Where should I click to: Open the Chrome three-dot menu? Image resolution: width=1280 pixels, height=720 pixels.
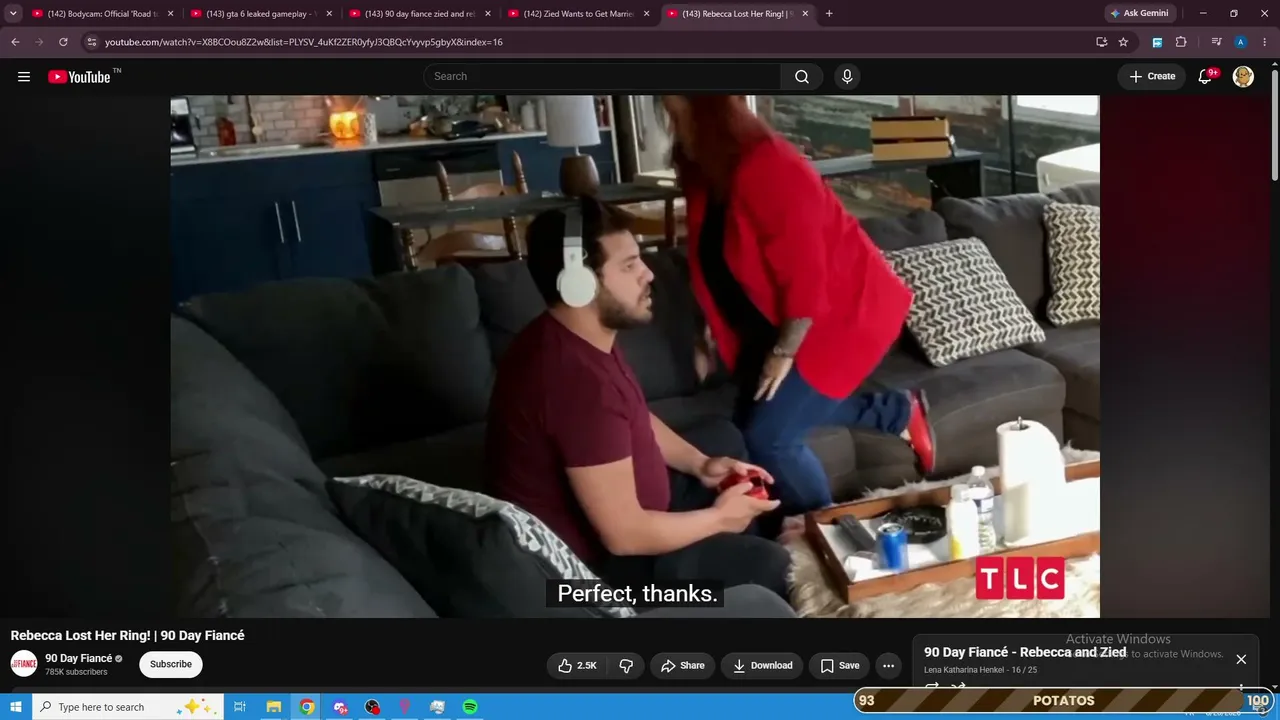pos(1264,42)
